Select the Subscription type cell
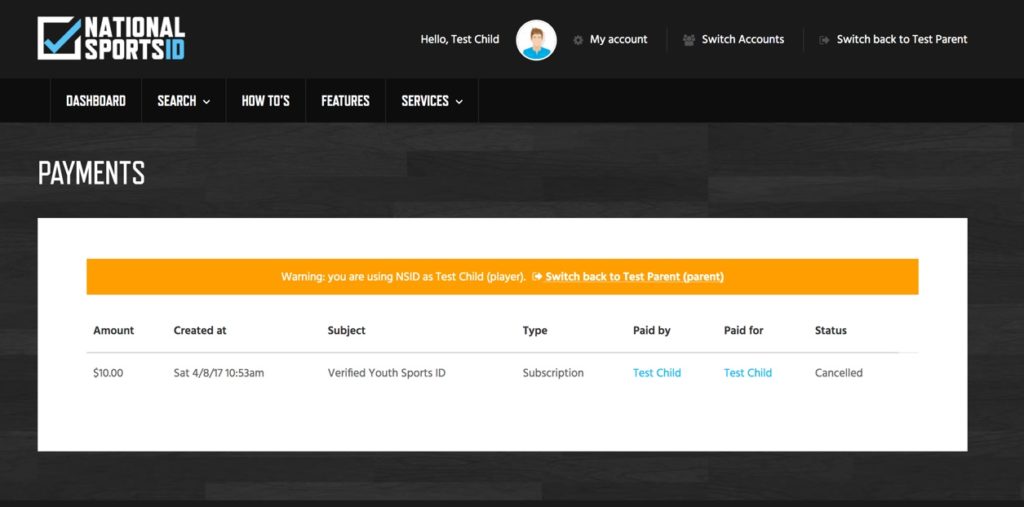The width and height of the screenshot is (1024, 507). click(553, 373)
